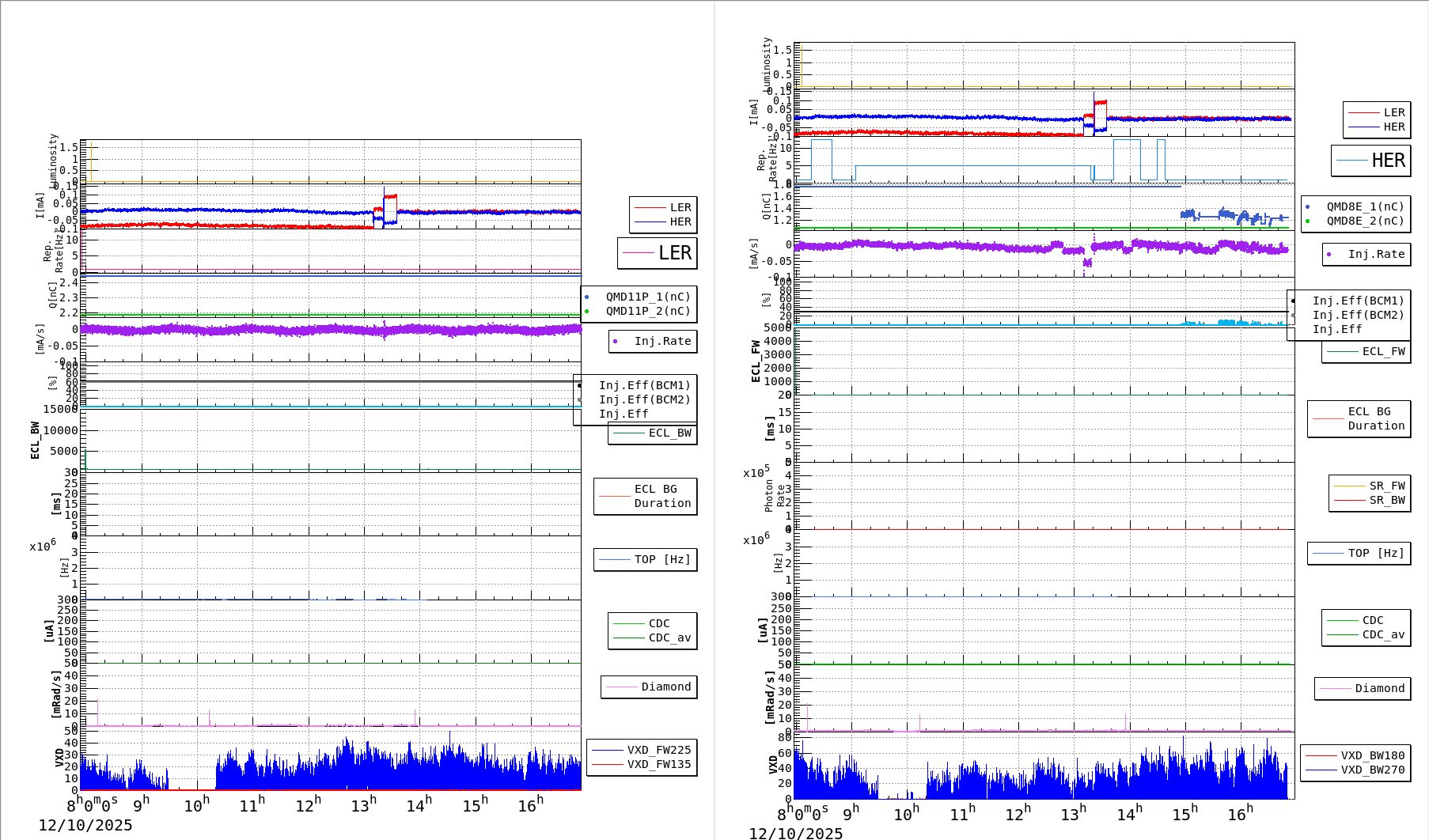The image size is (1429, 840).
Task: Click the large LER label box
Action: (x=658, y=254)
